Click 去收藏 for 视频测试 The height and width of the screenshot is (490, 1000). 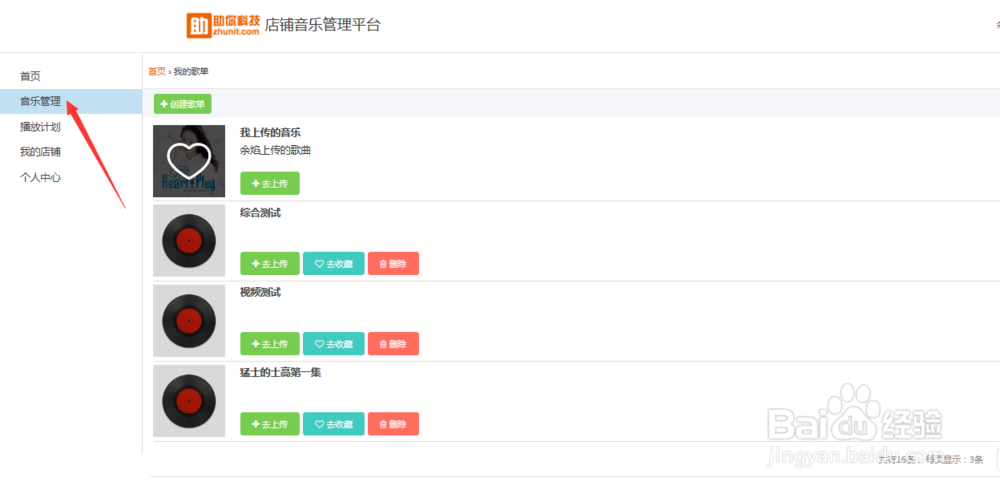coord(334,344)
